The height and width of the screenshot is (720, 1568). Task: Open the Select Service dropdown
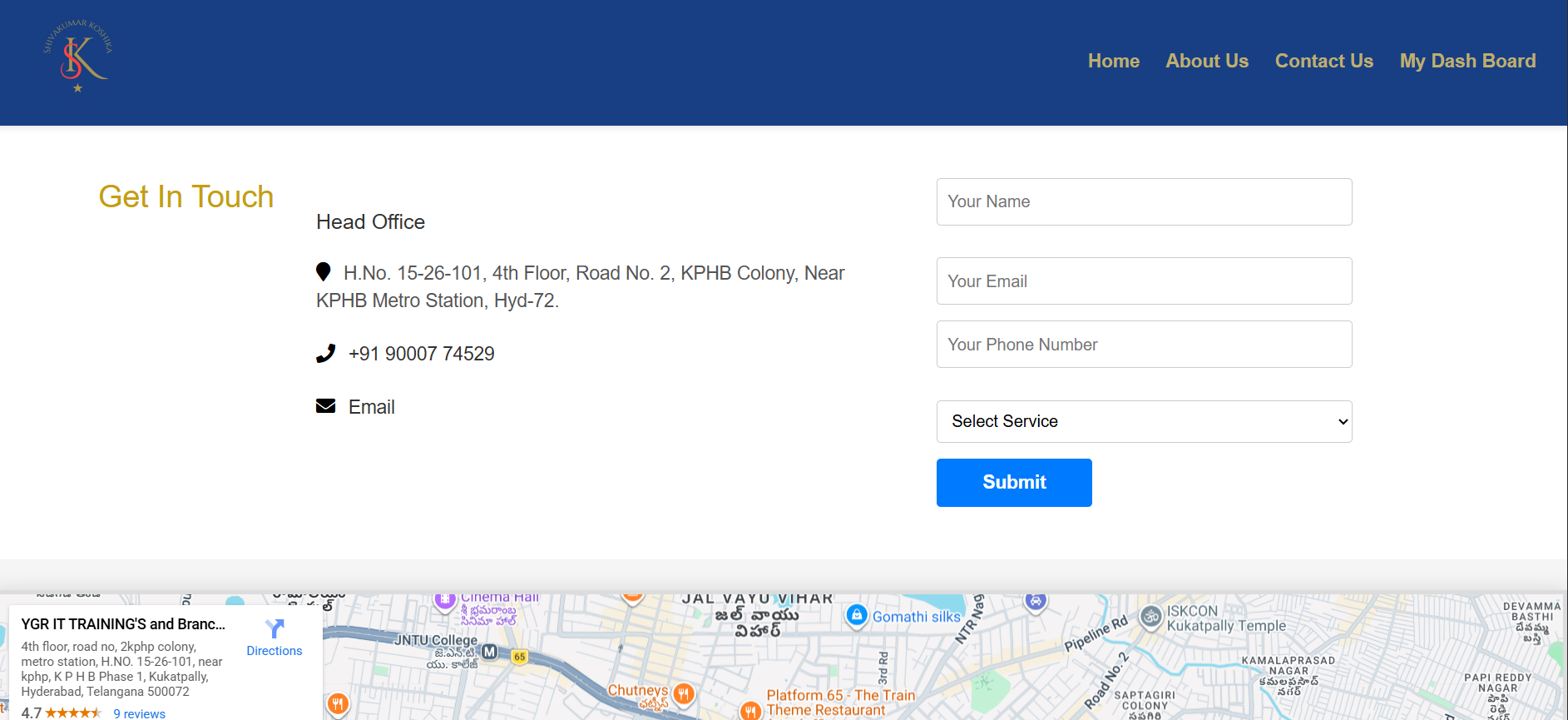(1144, 421)
